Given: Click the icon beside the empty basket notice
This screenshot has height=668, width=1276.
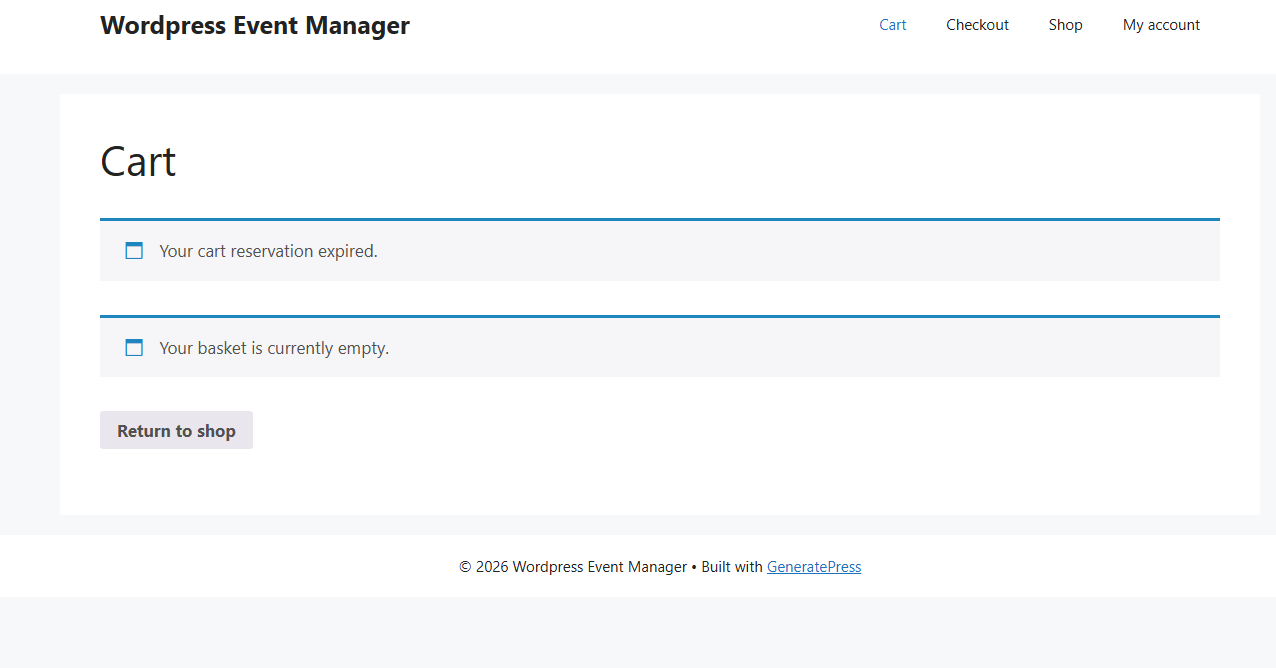Looking at the screenshot, I should click(134, 348).
